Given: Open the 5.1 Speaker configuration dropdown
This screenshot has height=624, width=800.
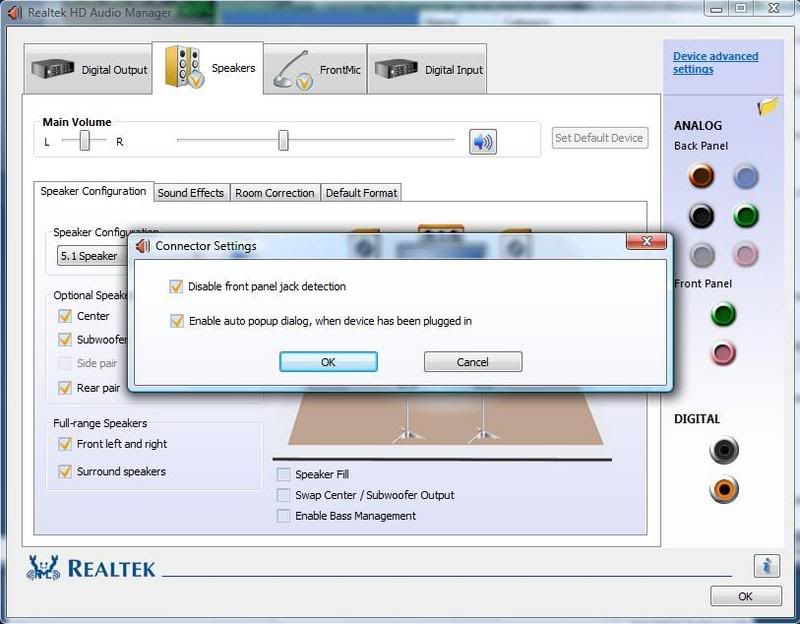Looking at the screenshot, I should [x=92, y=256].
